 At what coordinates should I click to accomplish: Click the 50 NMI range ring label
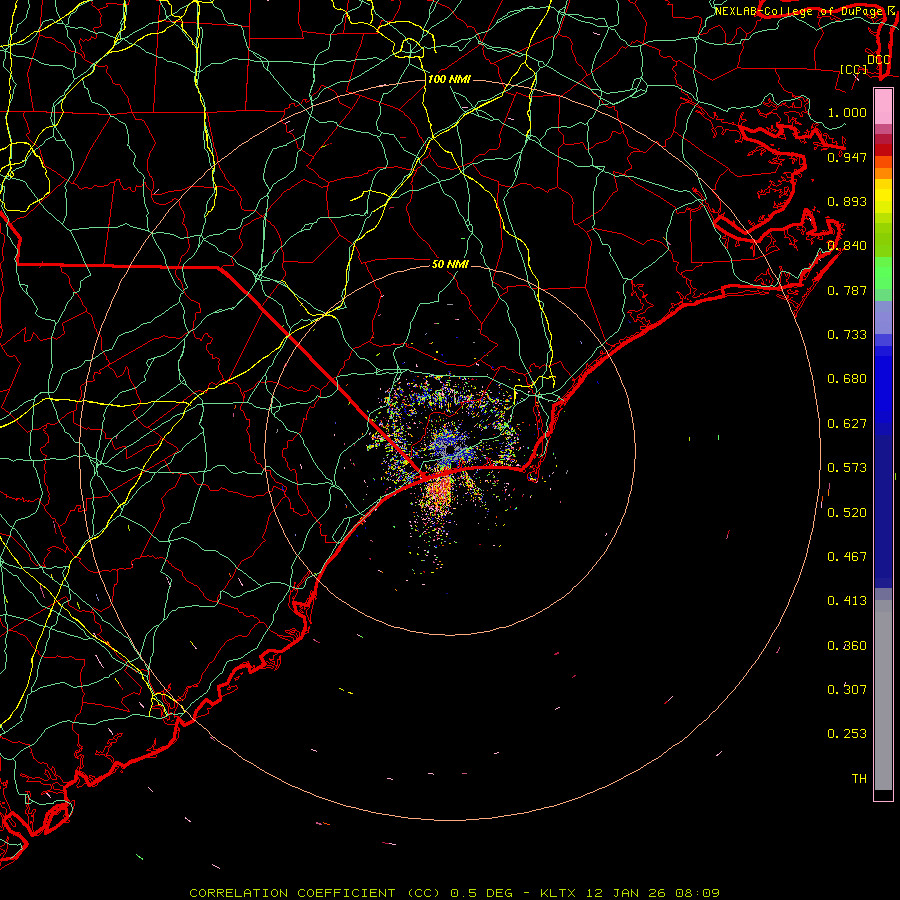pos(450,265)
